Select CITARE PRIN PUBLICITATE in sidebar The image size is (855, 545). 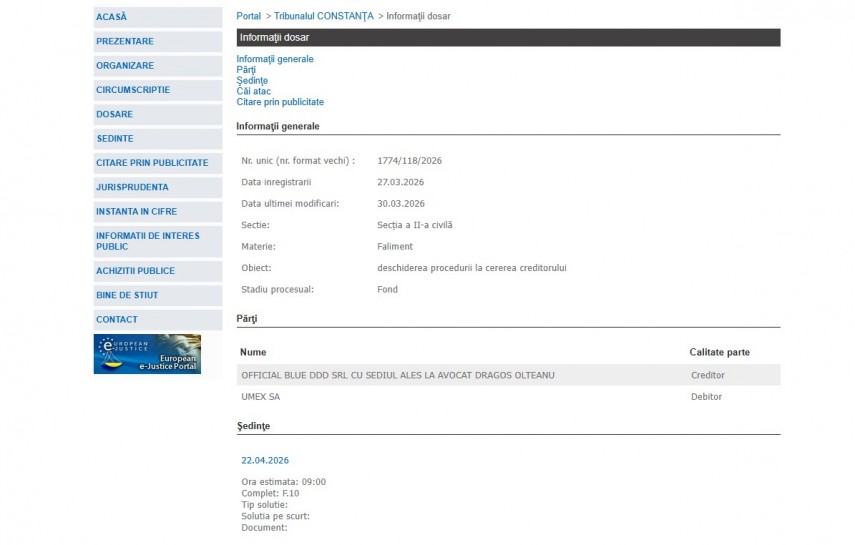[x=152, y=163]
